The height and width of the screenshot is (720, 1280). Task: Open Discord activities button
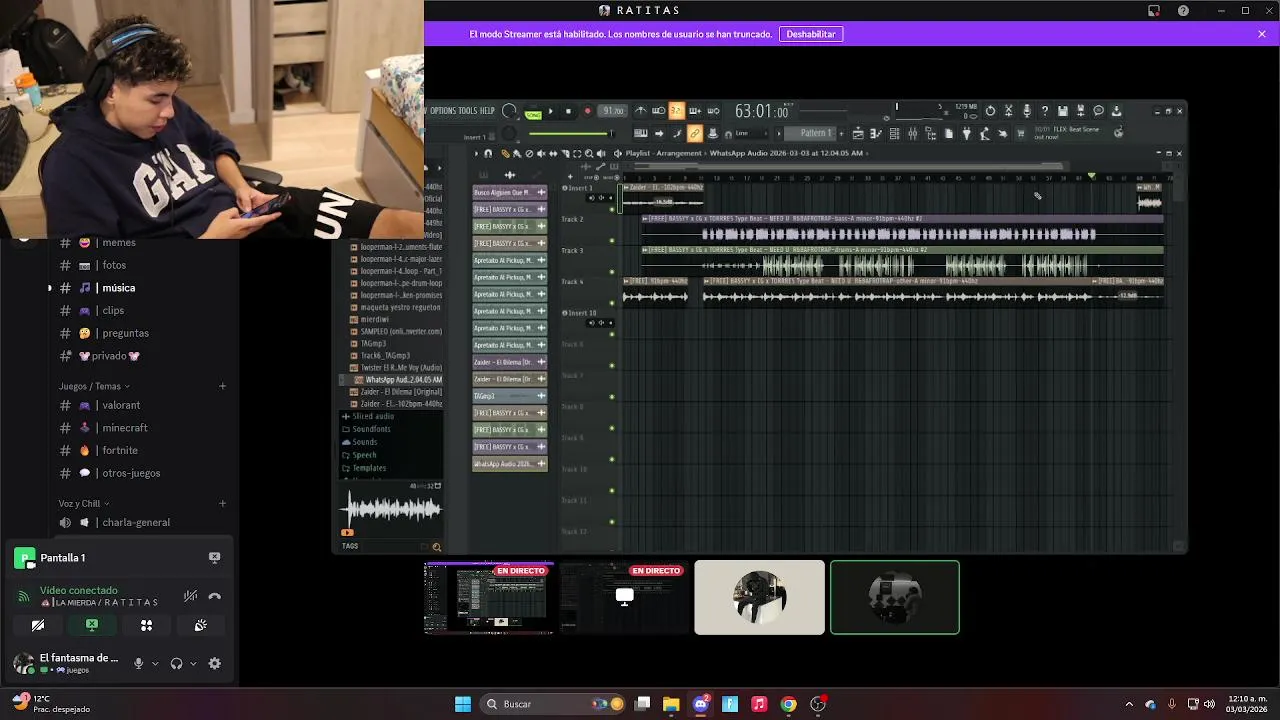[146, 625]
